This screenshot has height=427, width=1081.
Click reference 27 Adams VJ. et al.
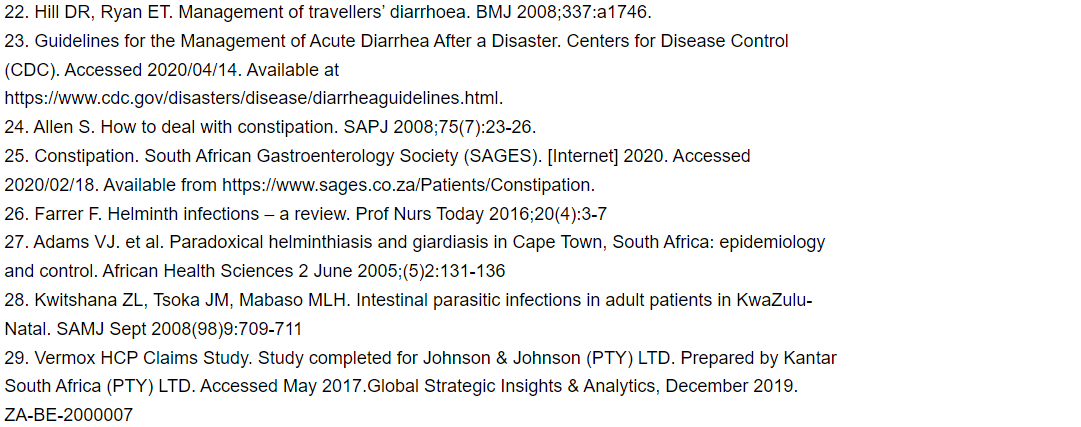tap(414, 257)
